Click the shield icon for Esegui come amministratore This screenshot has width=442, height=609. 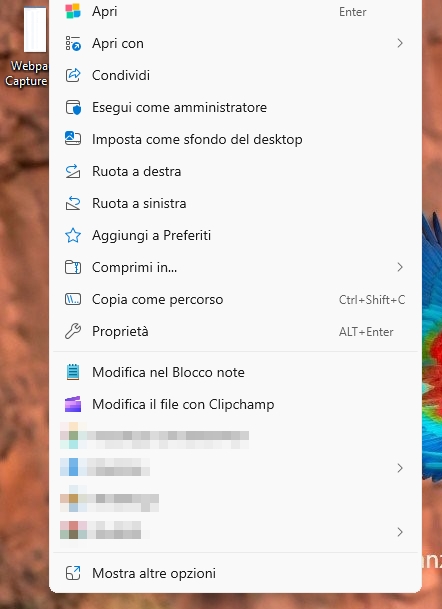pos(73,107)
